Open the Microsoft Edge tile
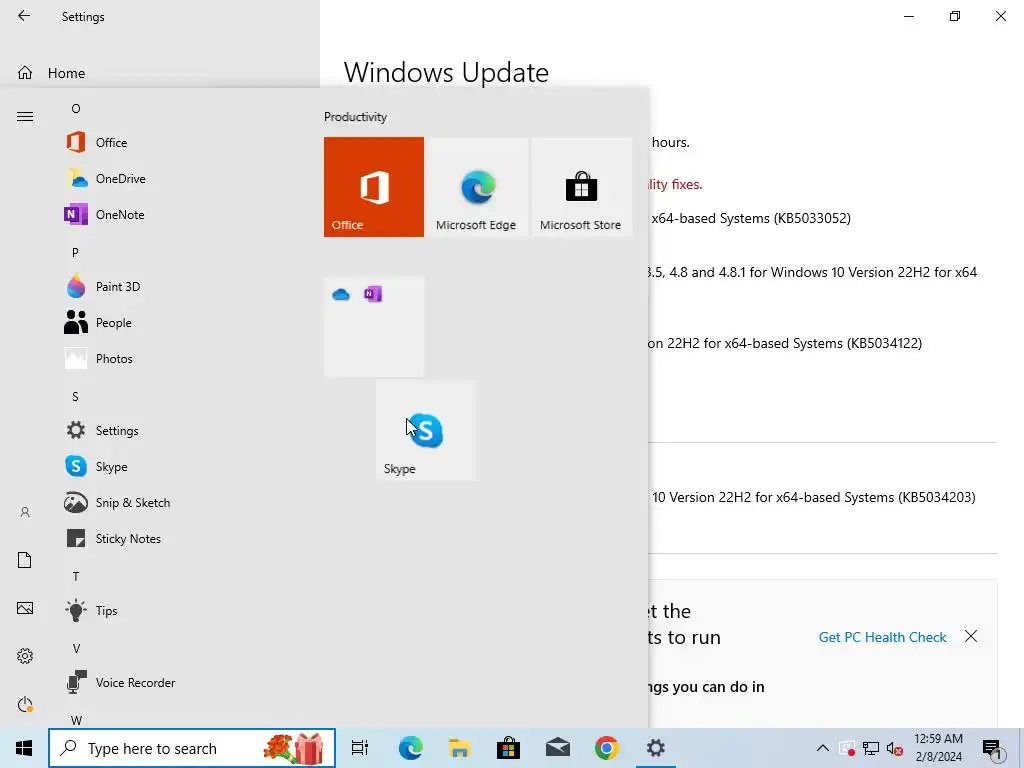Image resolution: width=1024 pixels, height=768 pixels. pyautogui.click(x=476, y=187)
